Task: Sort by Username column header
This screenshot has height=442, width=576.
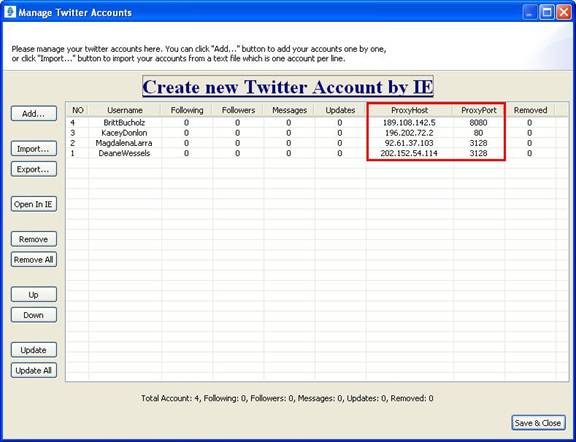Action: point(125,110)
